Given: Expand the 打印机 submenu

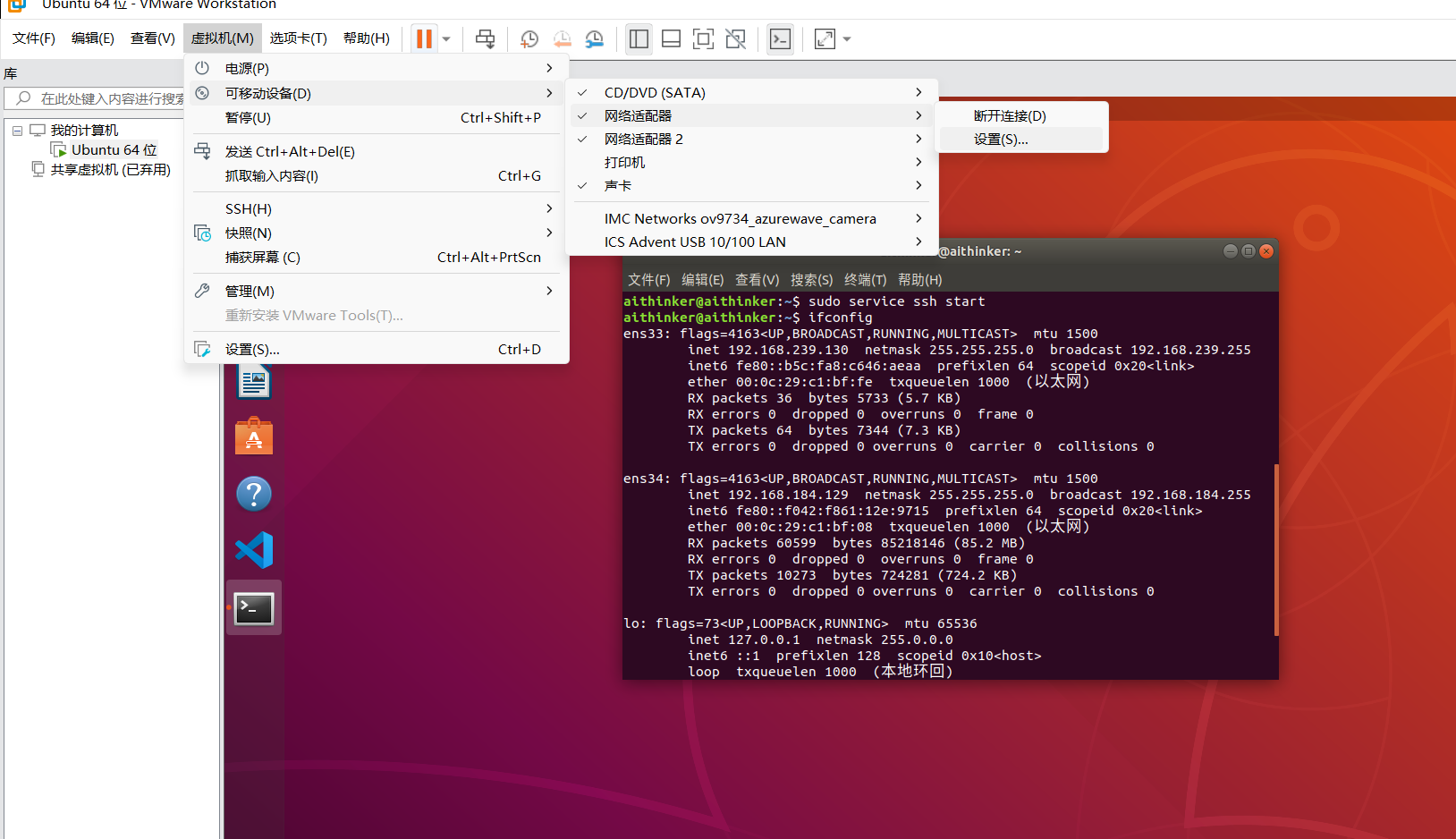Looking at the screenshot, I should (752, 162).
